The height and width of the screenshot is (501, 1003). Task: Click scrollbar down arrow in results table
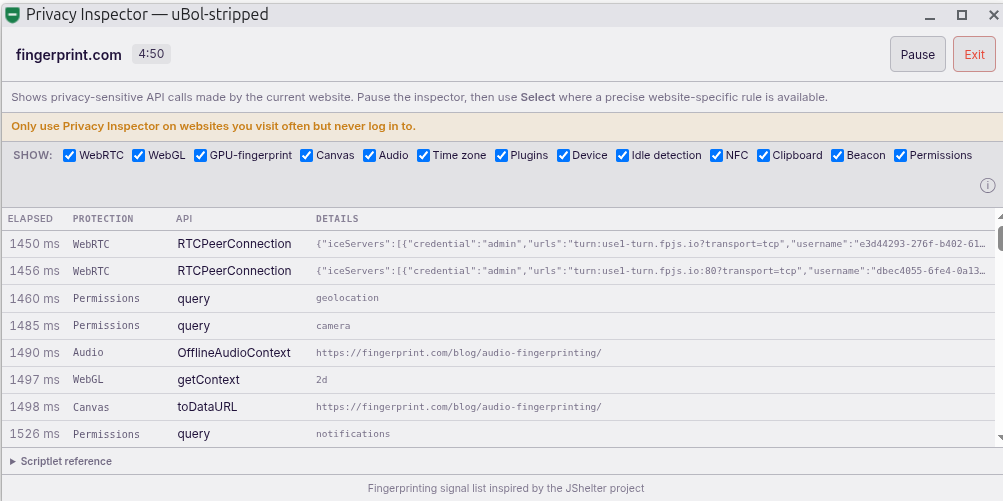[1000, 437]
